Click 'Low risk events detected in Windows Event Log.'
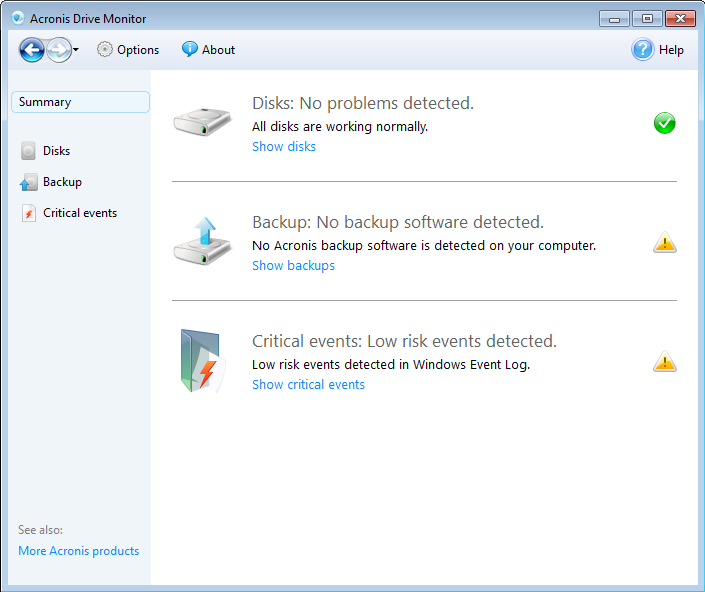This screenshot has height=592, width=705. tap(391, 365)
